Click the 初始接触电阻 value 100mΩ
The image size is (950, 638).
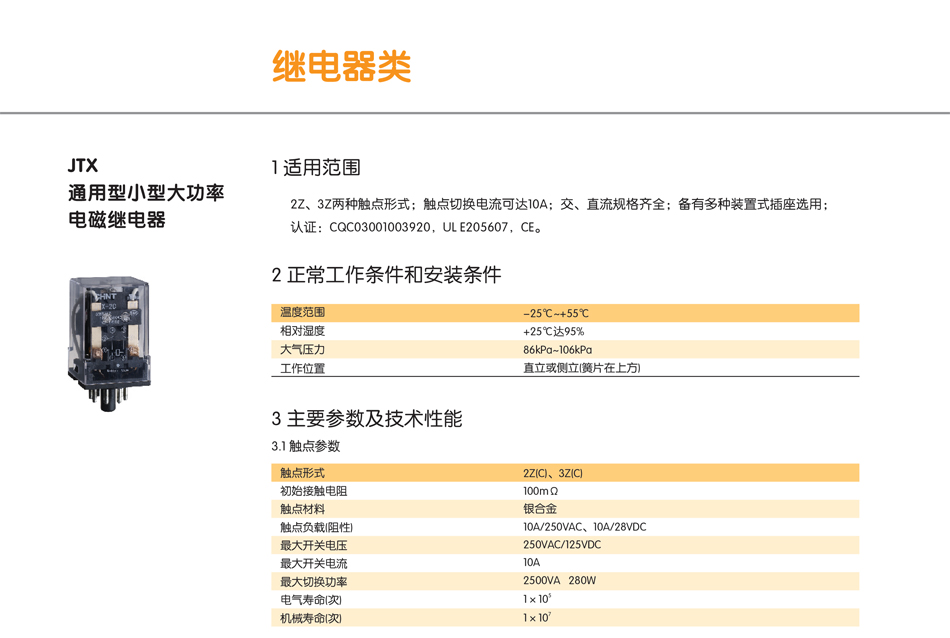[x=541, y=490]
